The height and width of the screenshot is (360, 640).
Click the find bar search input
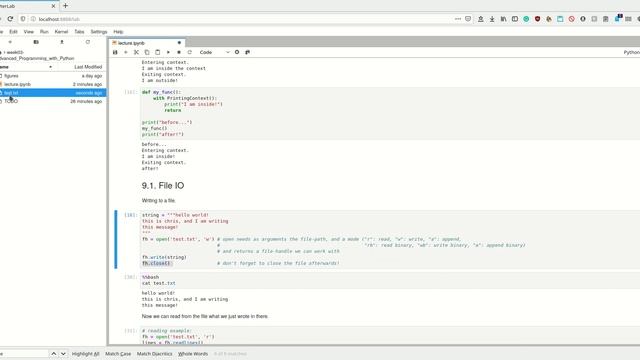pyautogui.click(x=24, y=353)
